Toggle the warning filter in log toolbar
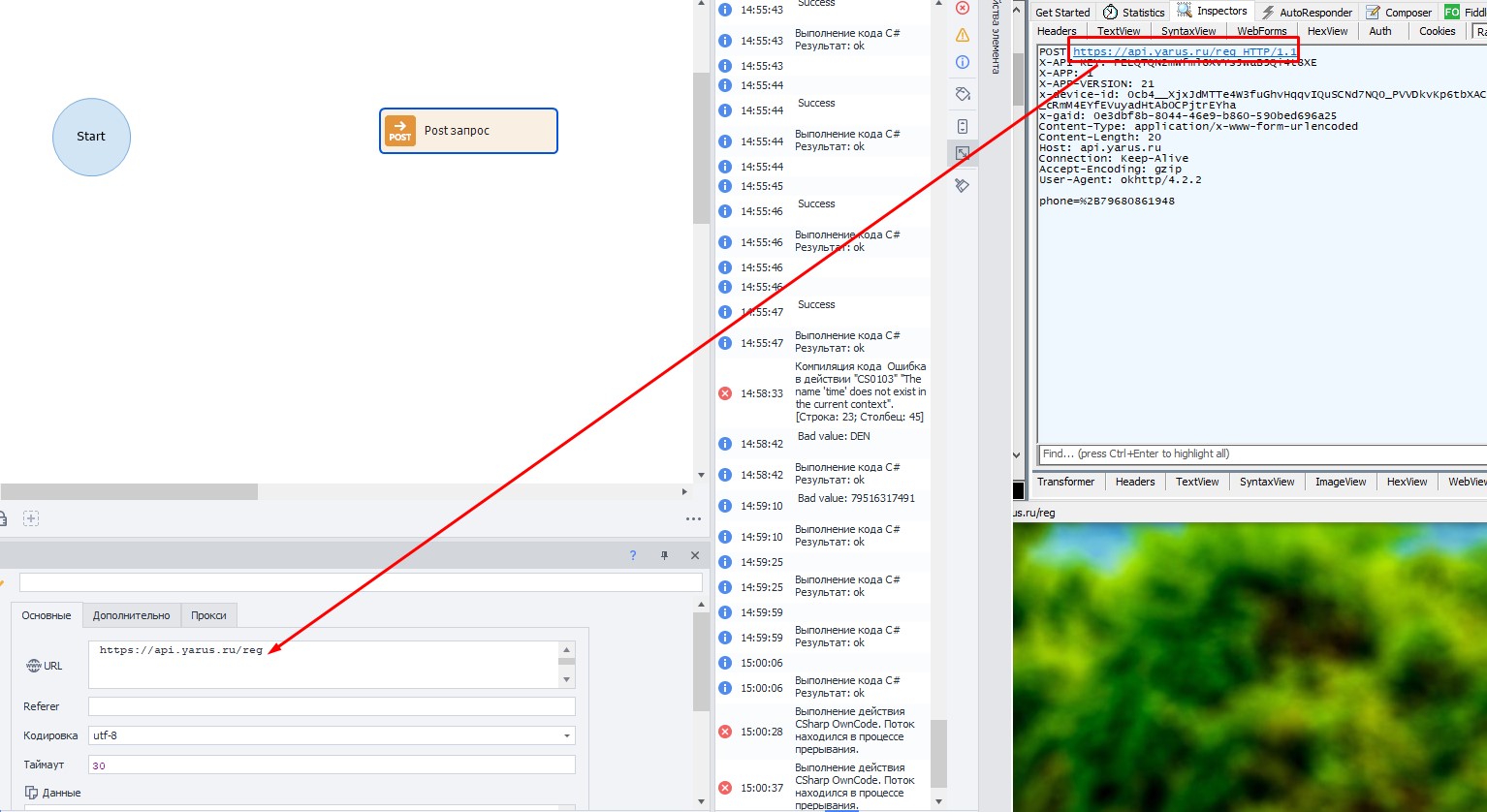This screenshot has height=812, width=1487. point(963,35)
